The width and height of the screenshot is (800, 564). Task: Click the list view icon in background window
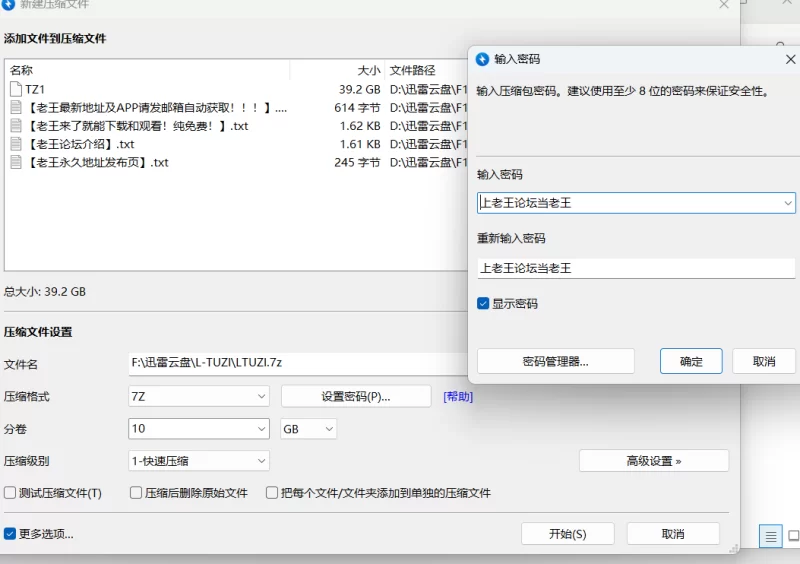(x=770, y=536)
